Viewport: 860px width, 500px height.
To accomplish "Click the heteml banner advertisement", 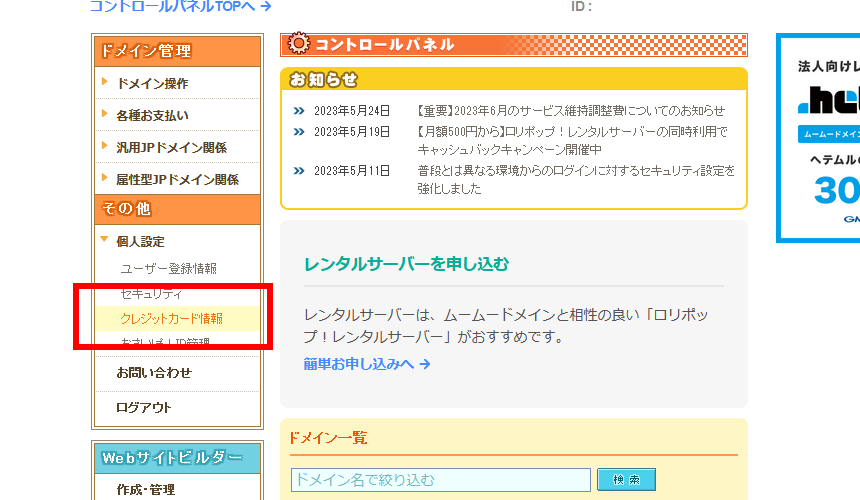I will pyautogui.click(x=818, y=138).
